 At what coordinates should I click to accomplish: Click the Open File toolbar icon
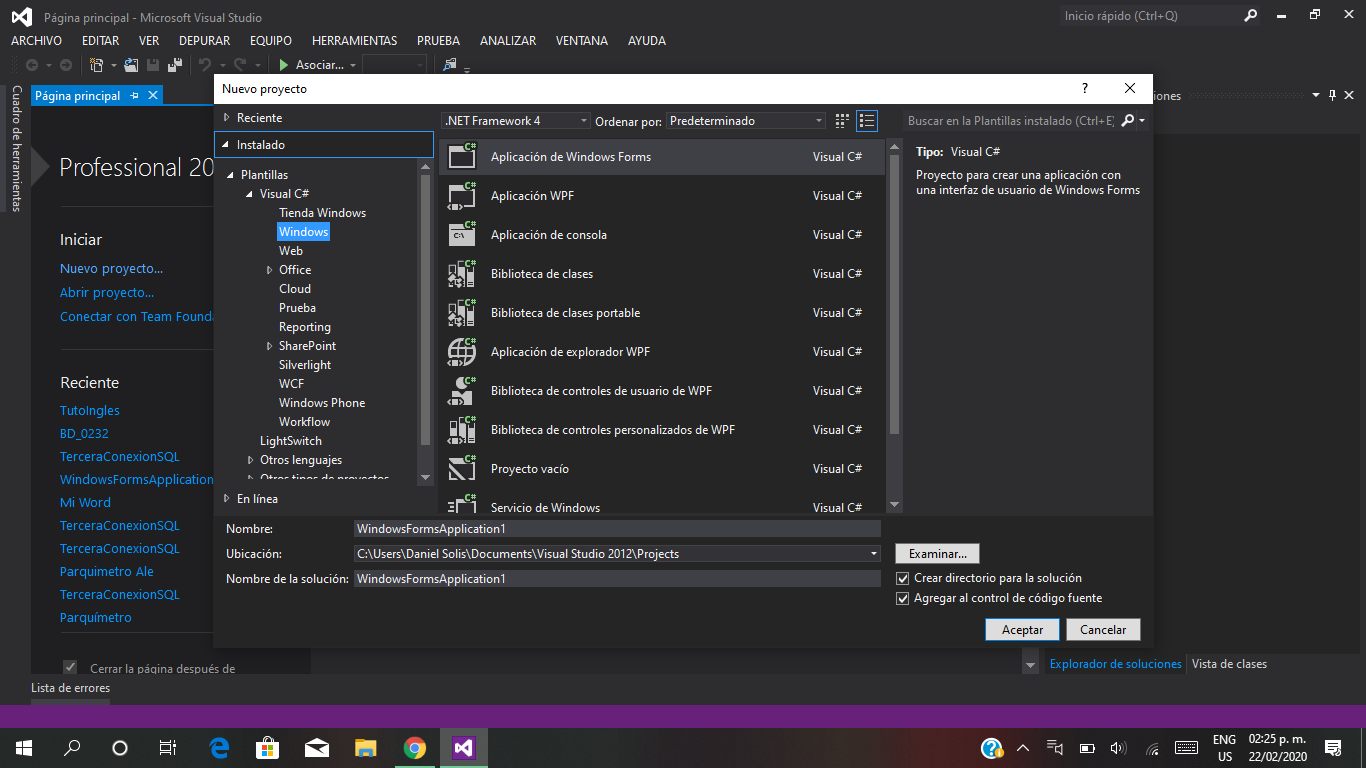(x=130, y=65)
